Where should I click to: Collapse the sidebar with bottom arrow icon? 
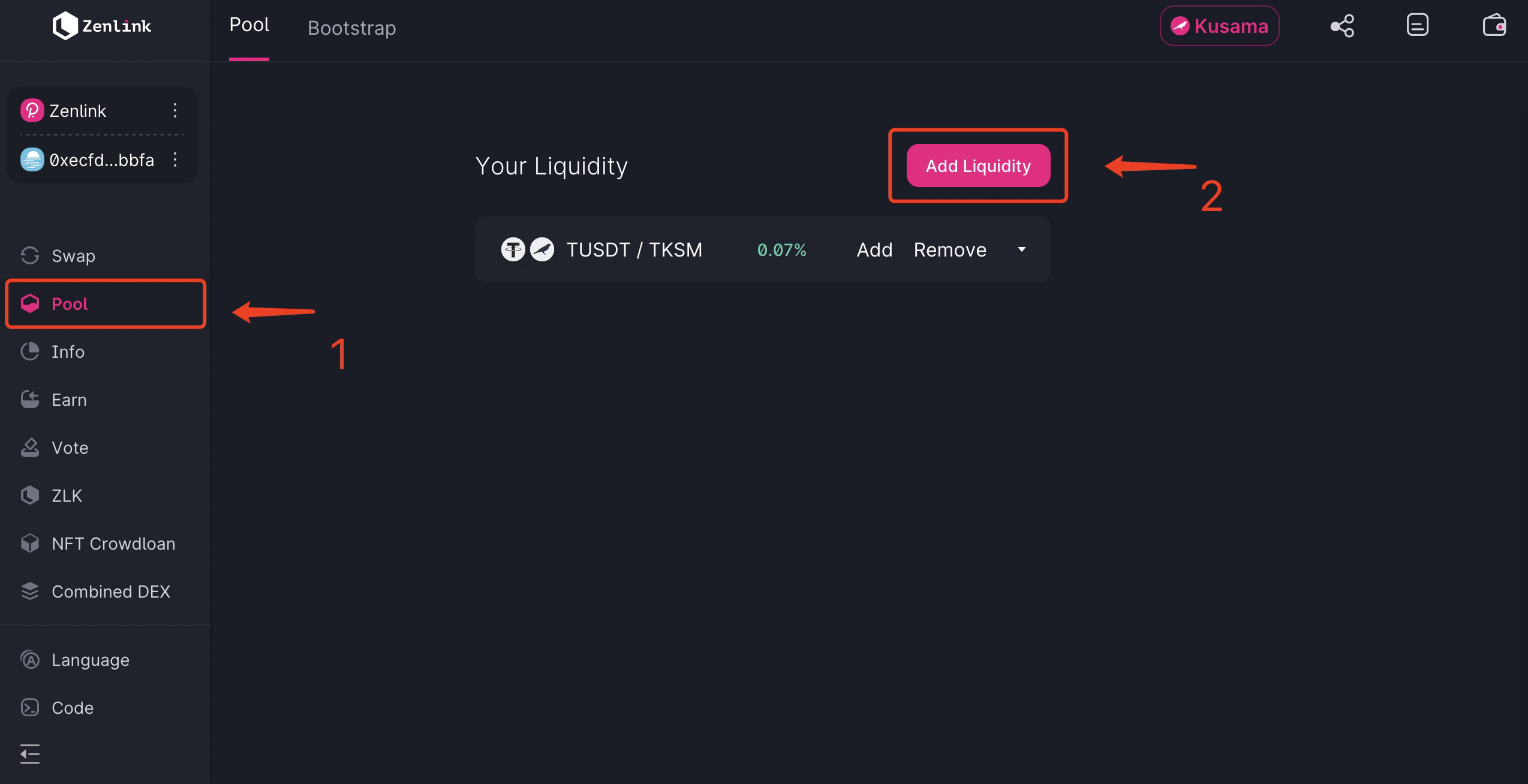point(30,754)
